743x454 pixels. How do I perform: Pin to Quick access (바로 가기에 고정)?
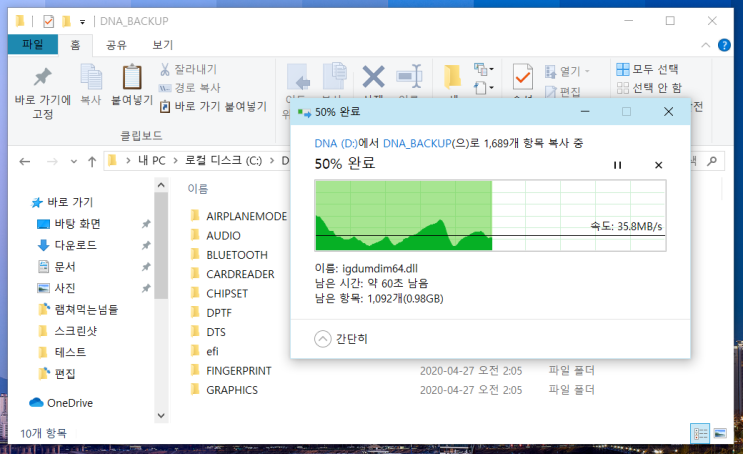[43, 93]
